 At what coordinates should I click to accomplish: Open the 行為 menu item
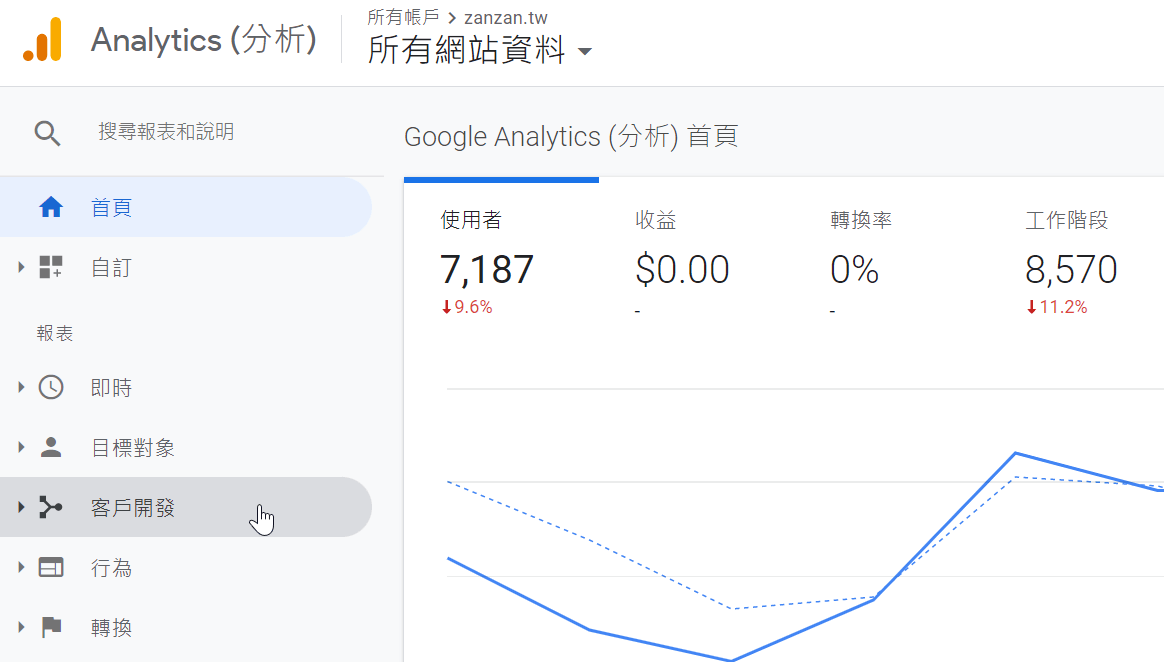(186, 568)
